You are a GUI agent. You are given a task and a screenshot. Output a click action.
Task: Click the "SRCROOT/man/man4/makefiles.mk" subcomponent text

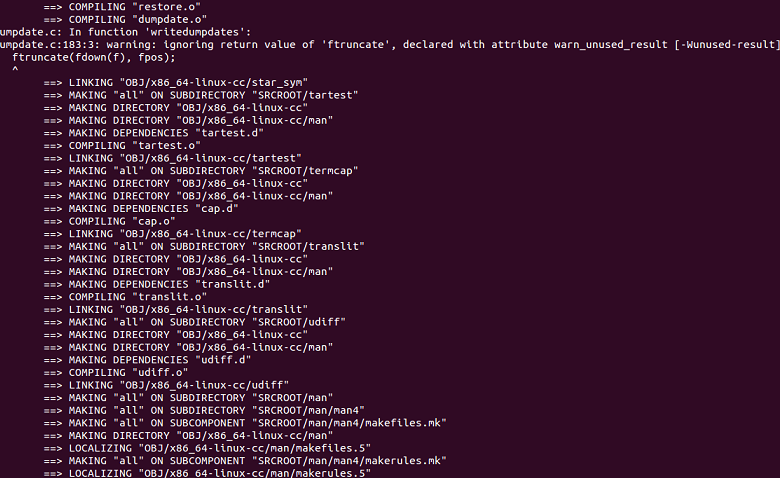(x=349, y=423)
